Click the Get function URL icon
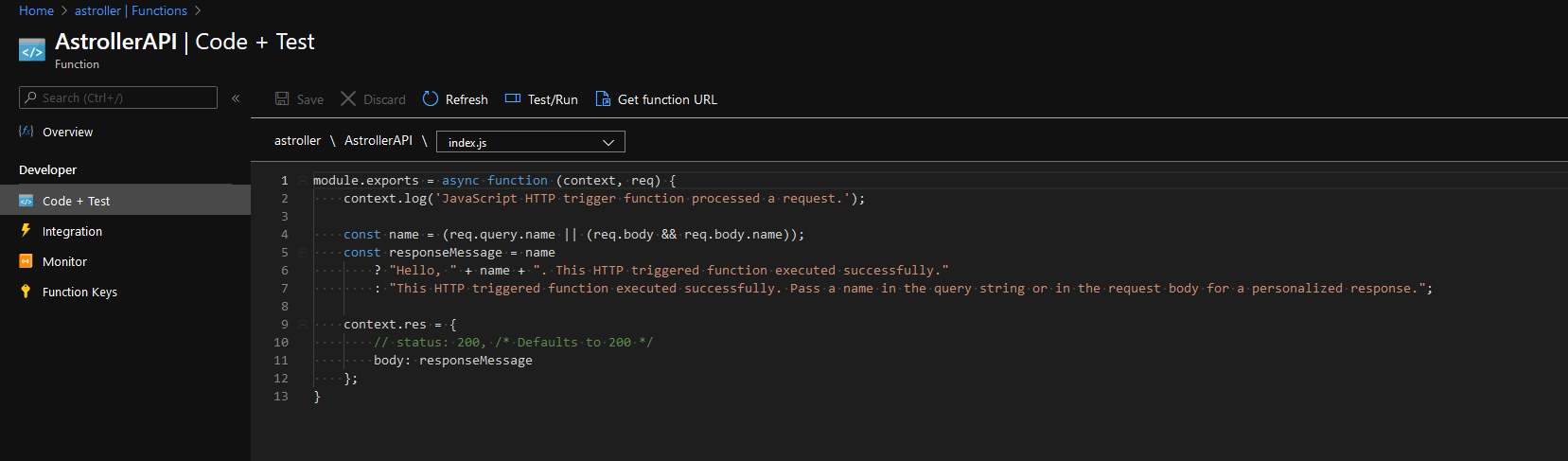Image resolution: width=1568 pixels, height=461 pixels. click(603, 98)
